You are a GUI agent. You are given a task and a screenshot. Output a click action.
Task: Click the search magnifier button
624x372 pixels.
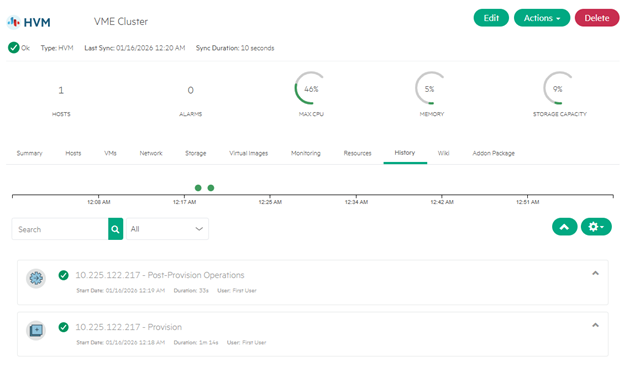(x=115, y=229)
